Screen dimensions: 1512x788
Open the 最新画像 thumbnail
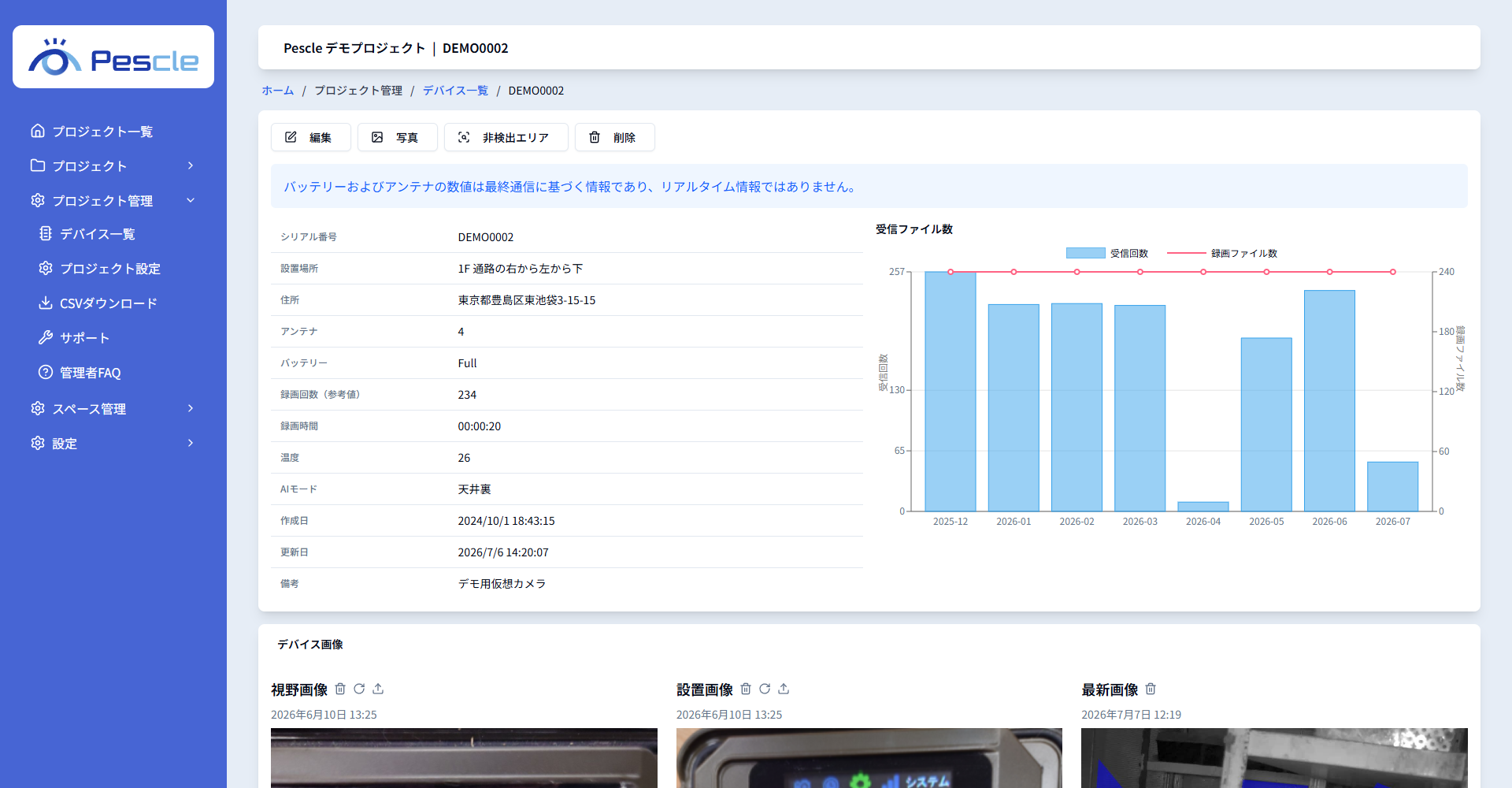(x=1274, y=758)
